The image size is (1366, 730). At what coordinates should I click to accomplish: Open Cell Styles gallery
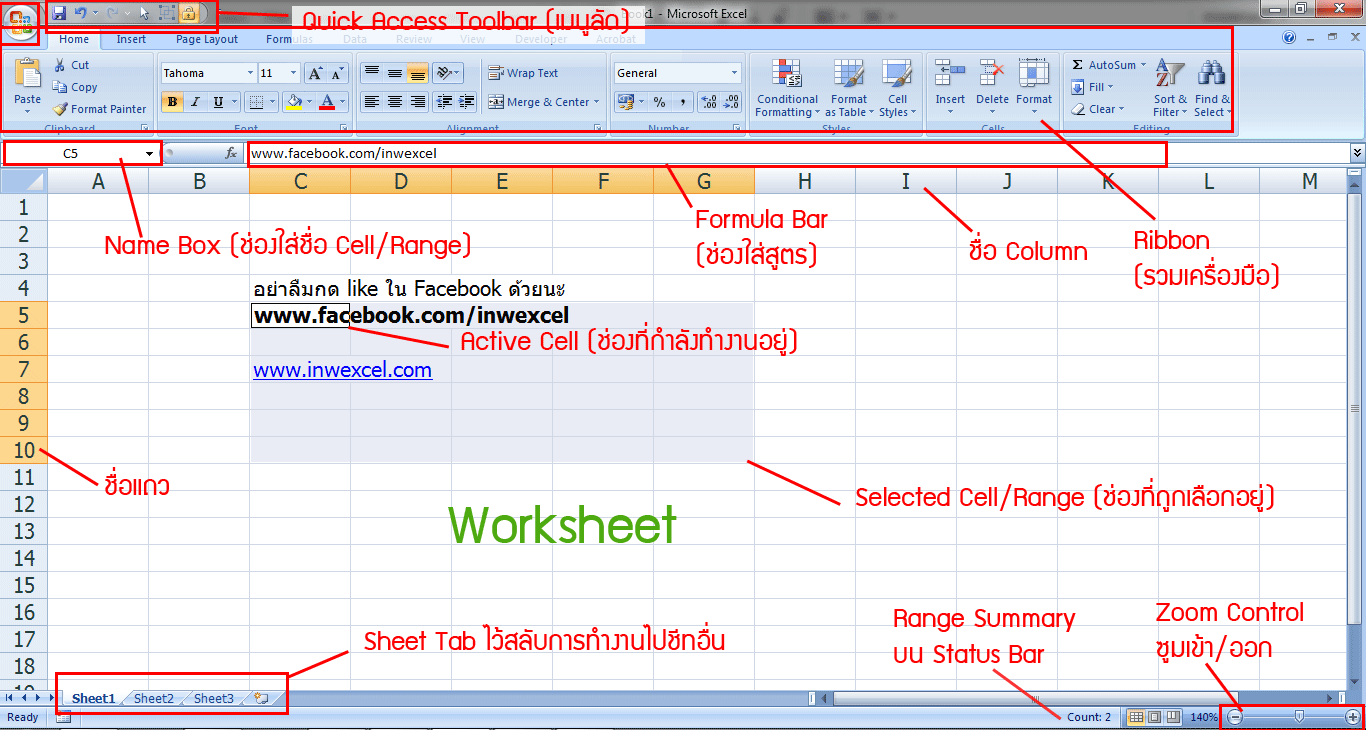click(897, 88)
